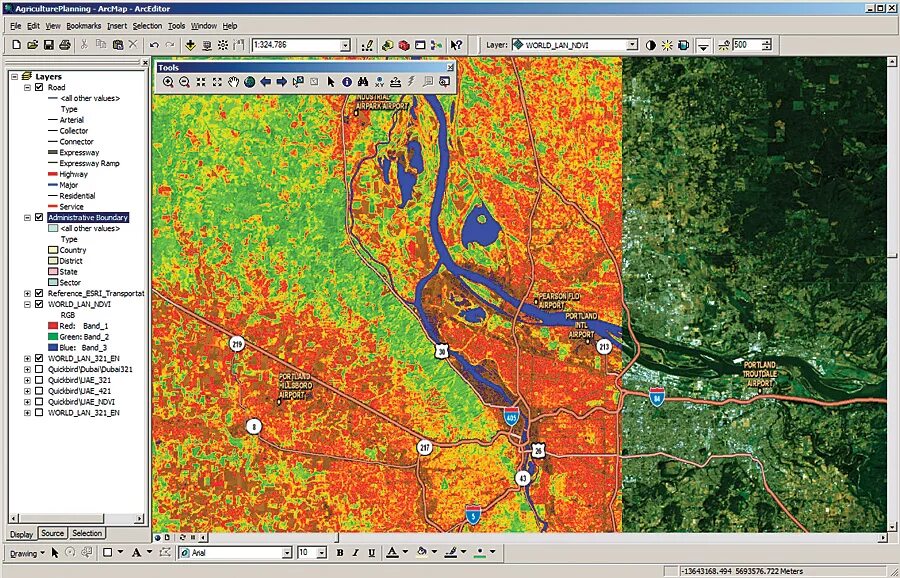
Task: Open the Selection menu
Action: [x=147, y=26]
